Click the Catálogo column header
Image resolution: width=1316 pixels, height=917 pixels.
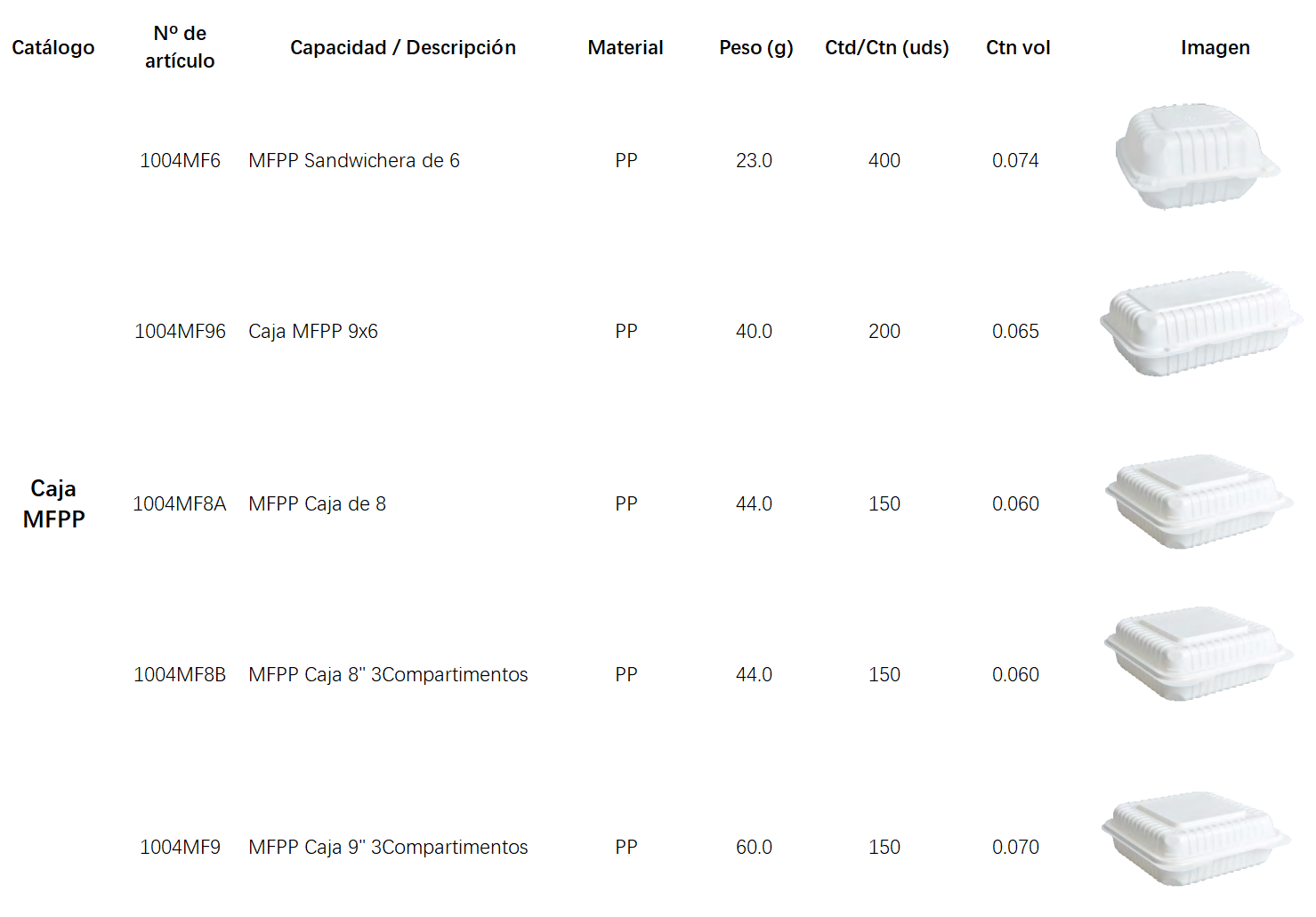(53, 47)
